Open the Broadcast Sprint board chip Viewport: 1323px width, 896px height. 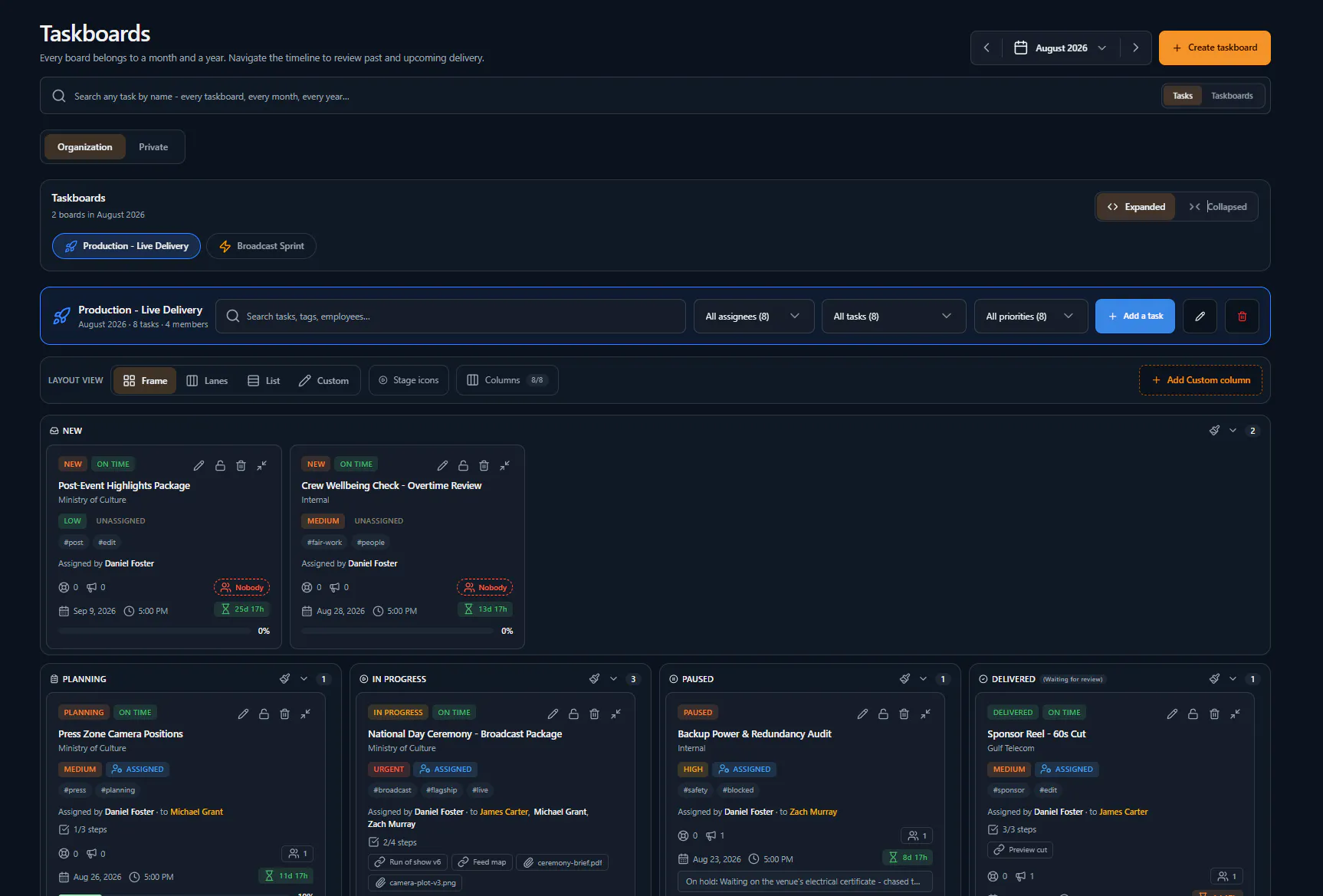coord(261,246)
